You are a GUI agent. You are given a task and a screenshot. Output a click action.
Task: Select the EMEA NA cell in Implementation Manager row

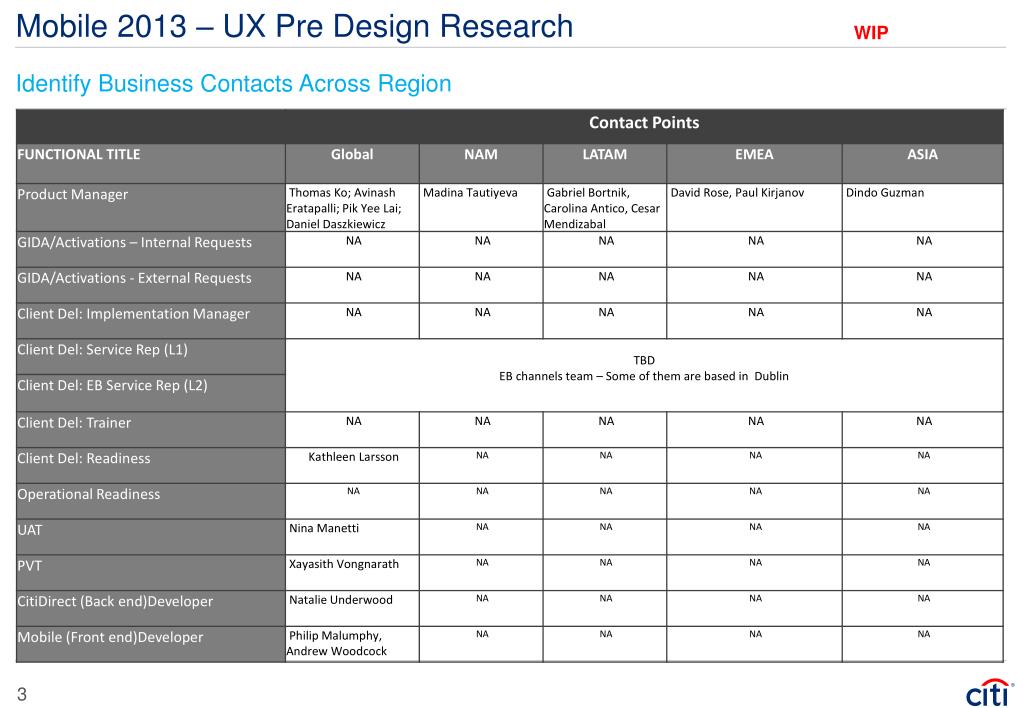[x=754, y=321]
